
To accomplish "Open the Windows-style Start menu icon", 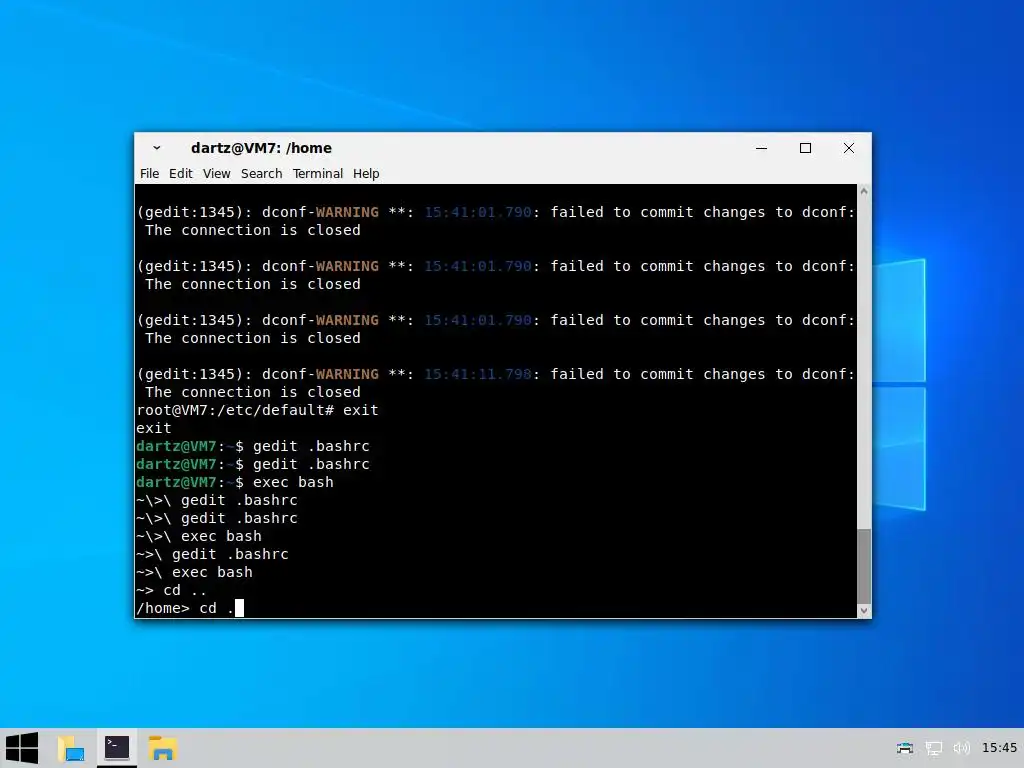I will pyautogui.click(x=22, y=748).
